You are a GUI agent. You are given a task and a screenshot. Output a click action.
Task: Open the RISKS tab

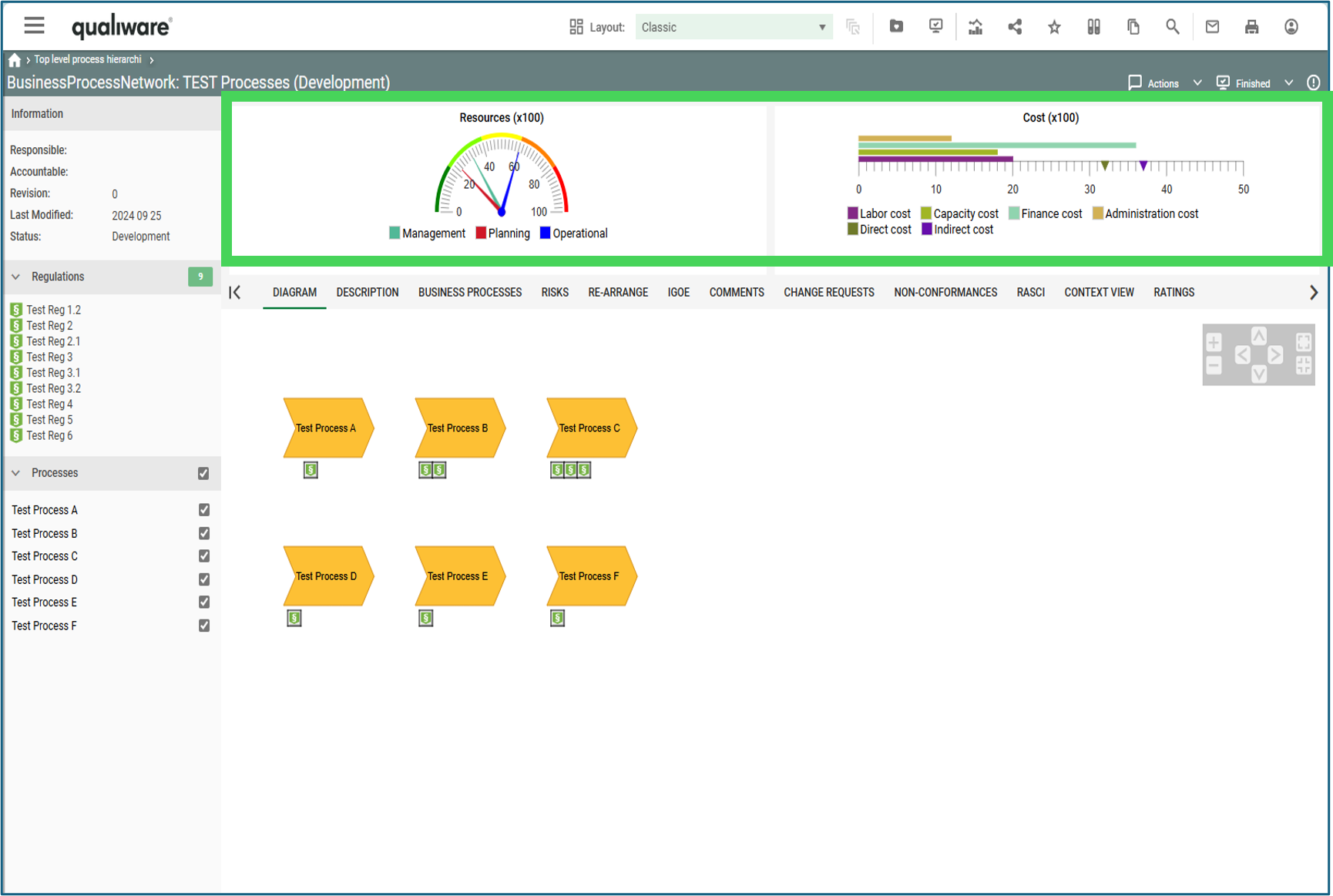click(x=555, y=292)
